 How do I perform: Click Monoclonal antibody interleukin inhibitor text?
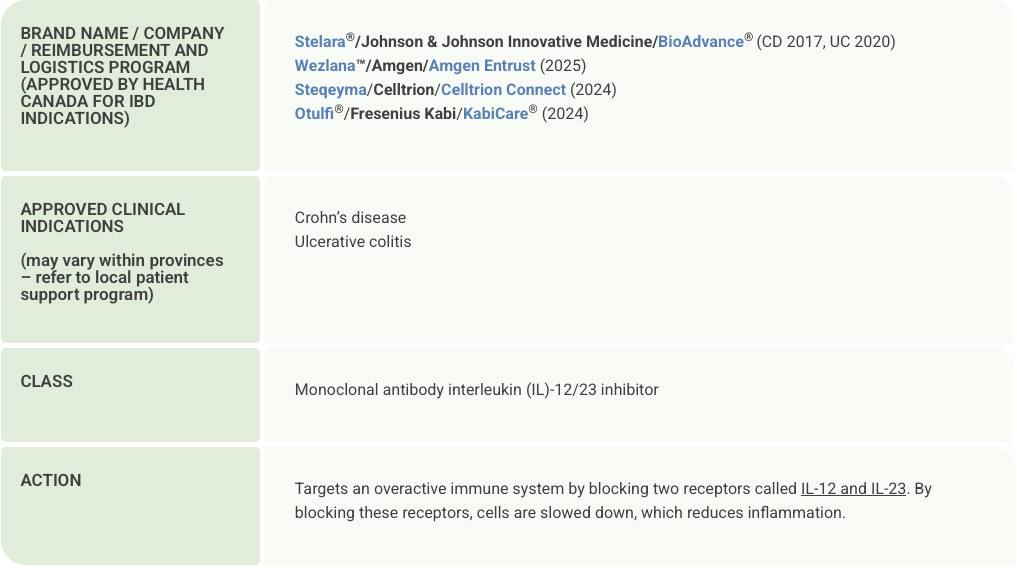pyautogui.click(x=476, y=390)
